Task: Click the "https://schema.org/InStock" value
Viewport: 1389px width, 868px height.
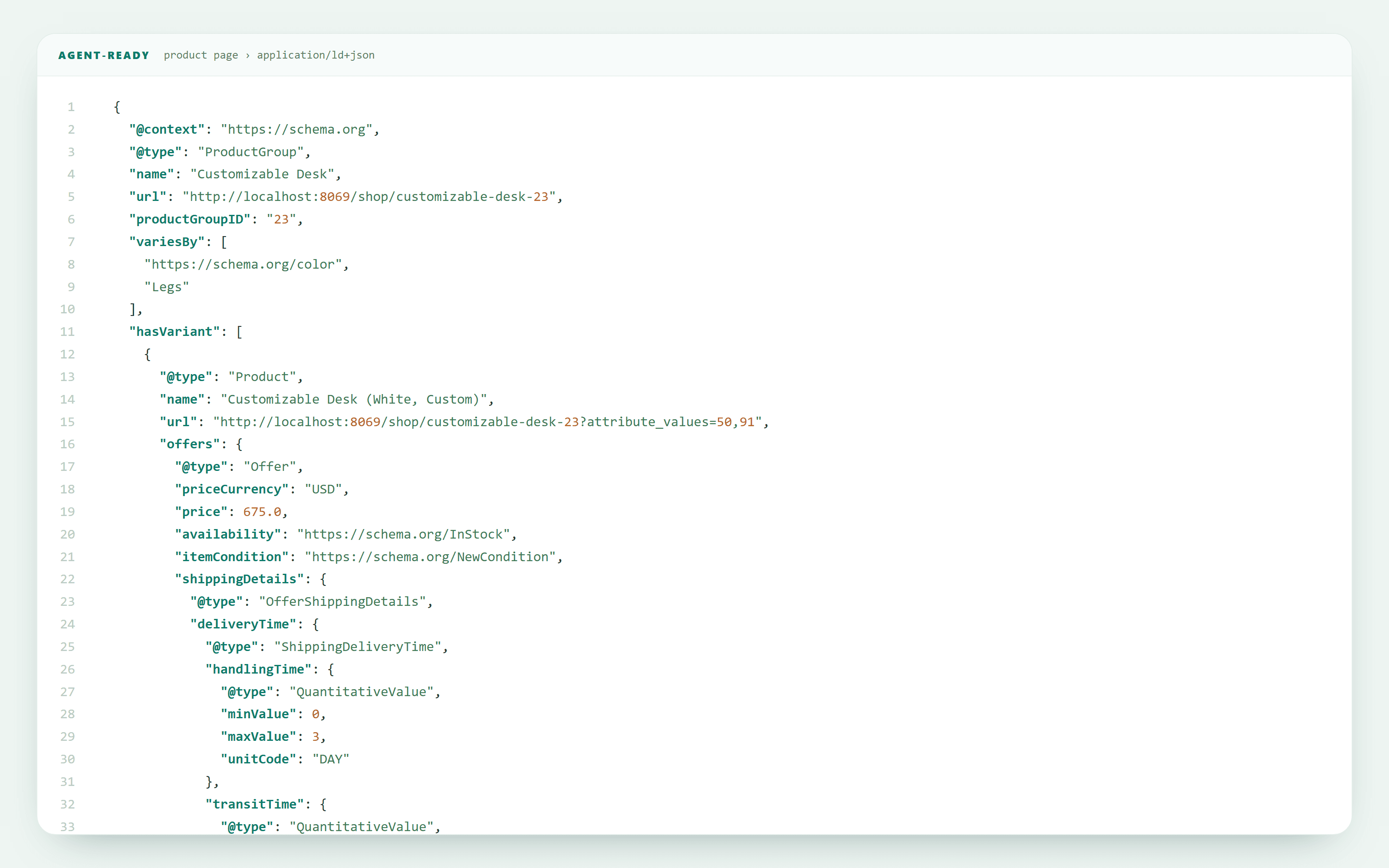Action: pos(404,534)
